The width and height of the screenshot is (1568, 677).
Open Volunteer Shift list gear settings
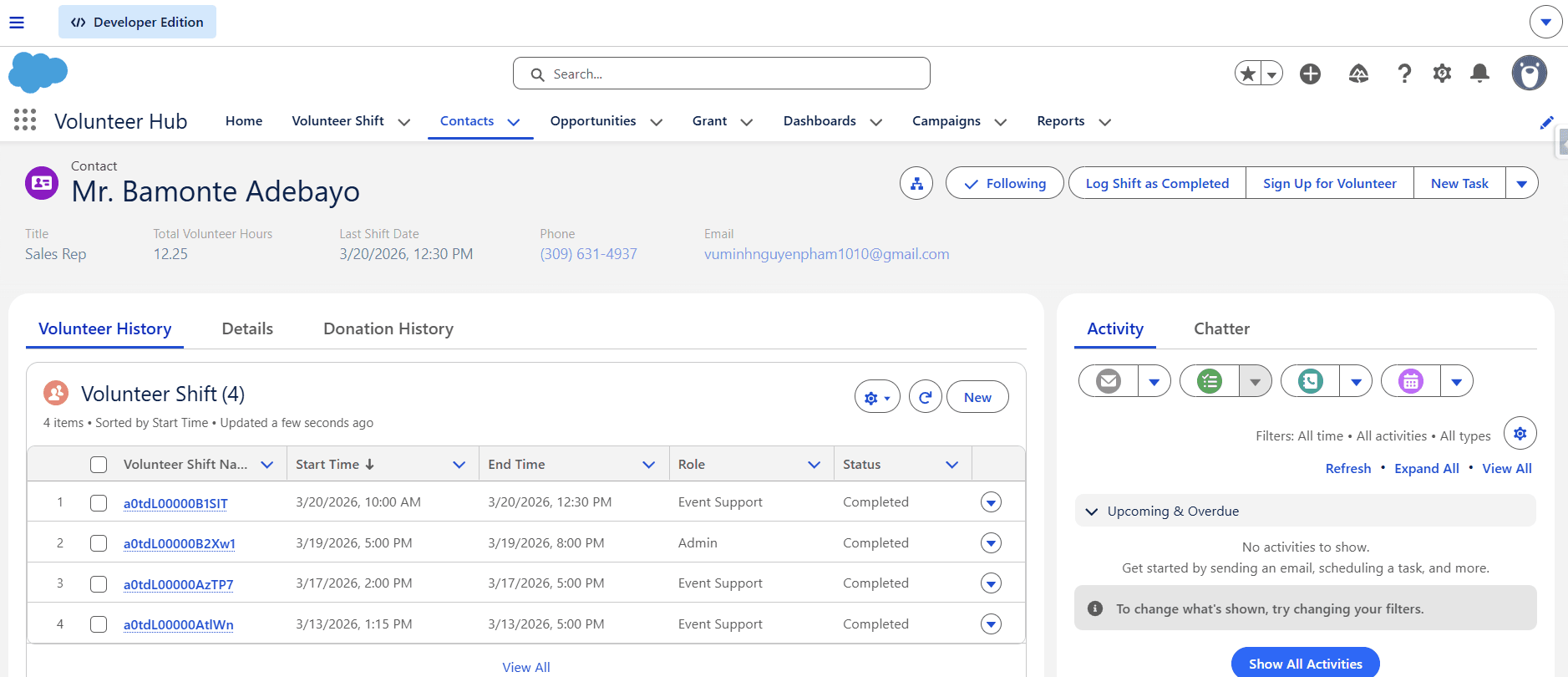pos(876,397)
